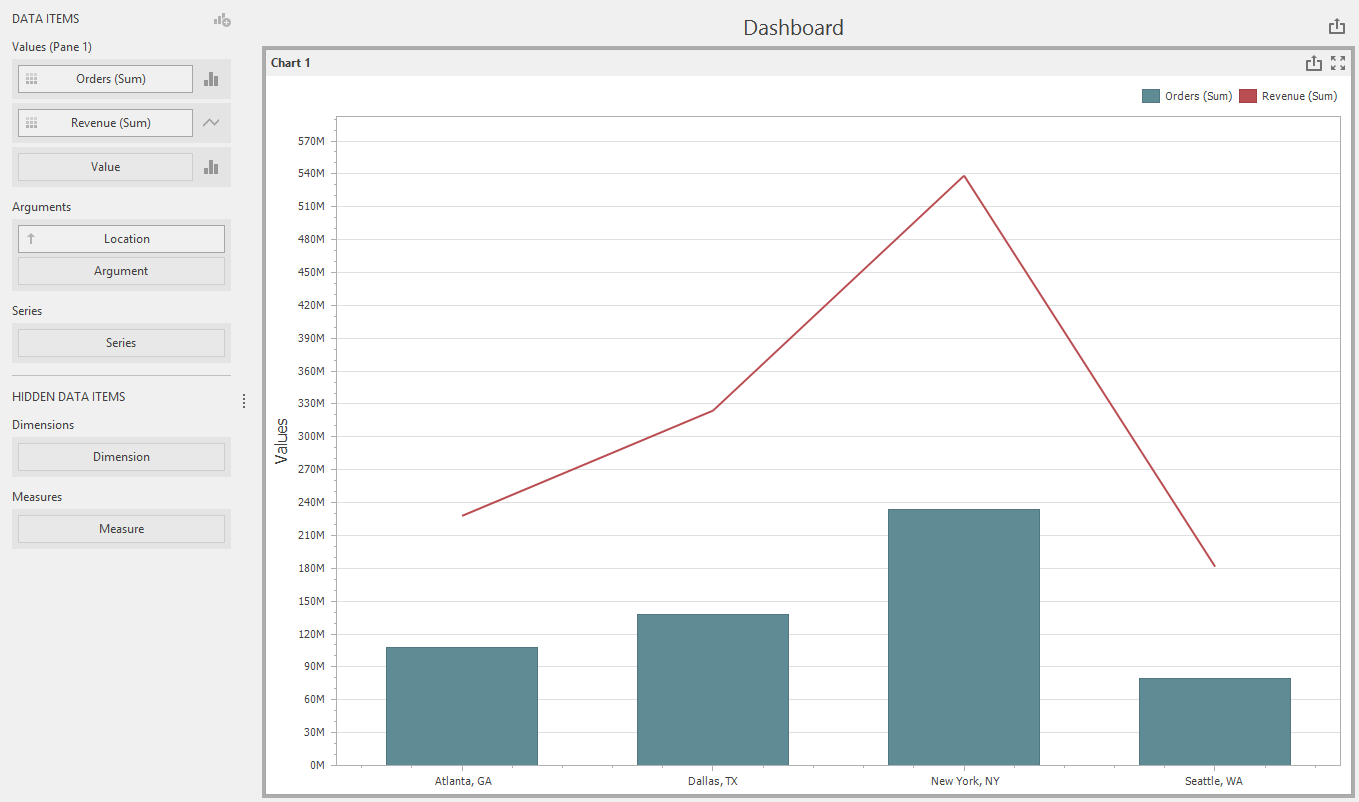Click the dashboard export icon at top right
Image resolution: width=1359 pixels, height=802 pixels.
coord(1337,28)
